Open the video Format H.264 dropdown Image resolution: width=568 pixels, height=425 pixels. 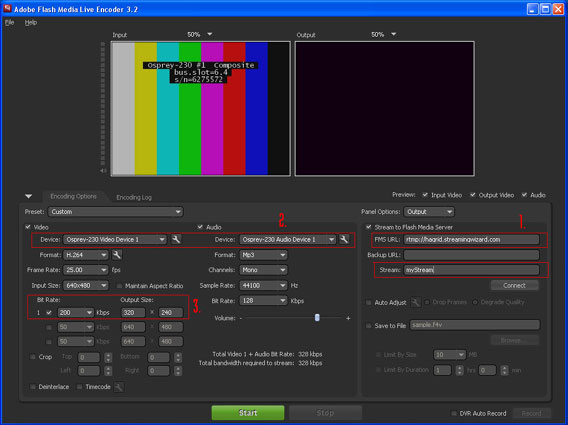(x=86, y=255)
